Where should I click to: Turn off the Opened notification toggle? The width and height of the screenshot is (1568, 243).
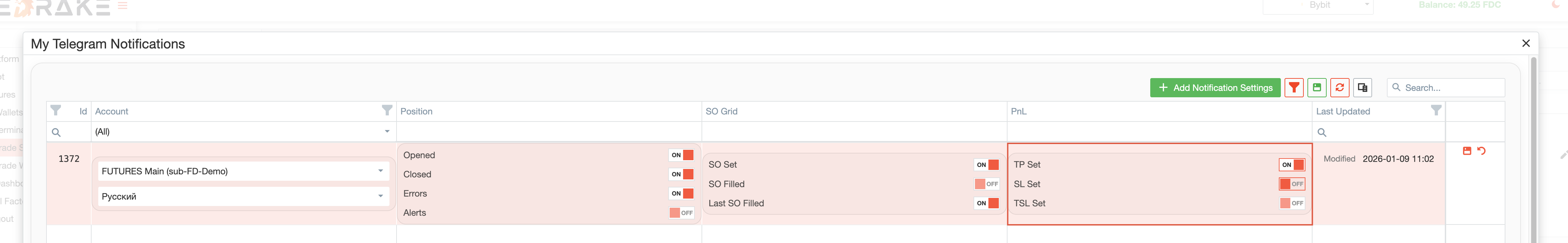pyautogui.click(x=682, y=155)
